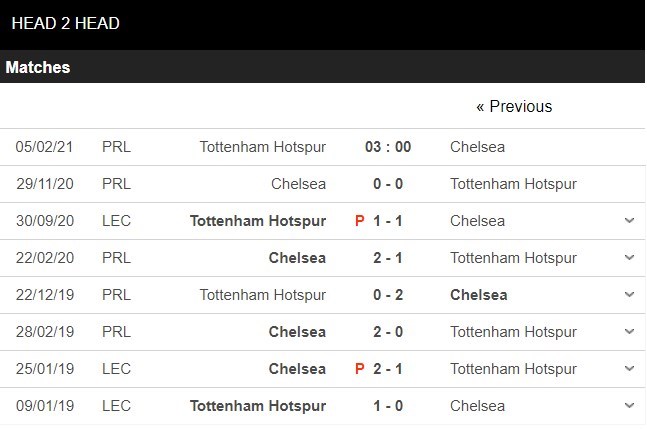Click the red P penalty indicator on 30/09/20
The width and height of the screenshot is (647, 429).
coord(360,221)
